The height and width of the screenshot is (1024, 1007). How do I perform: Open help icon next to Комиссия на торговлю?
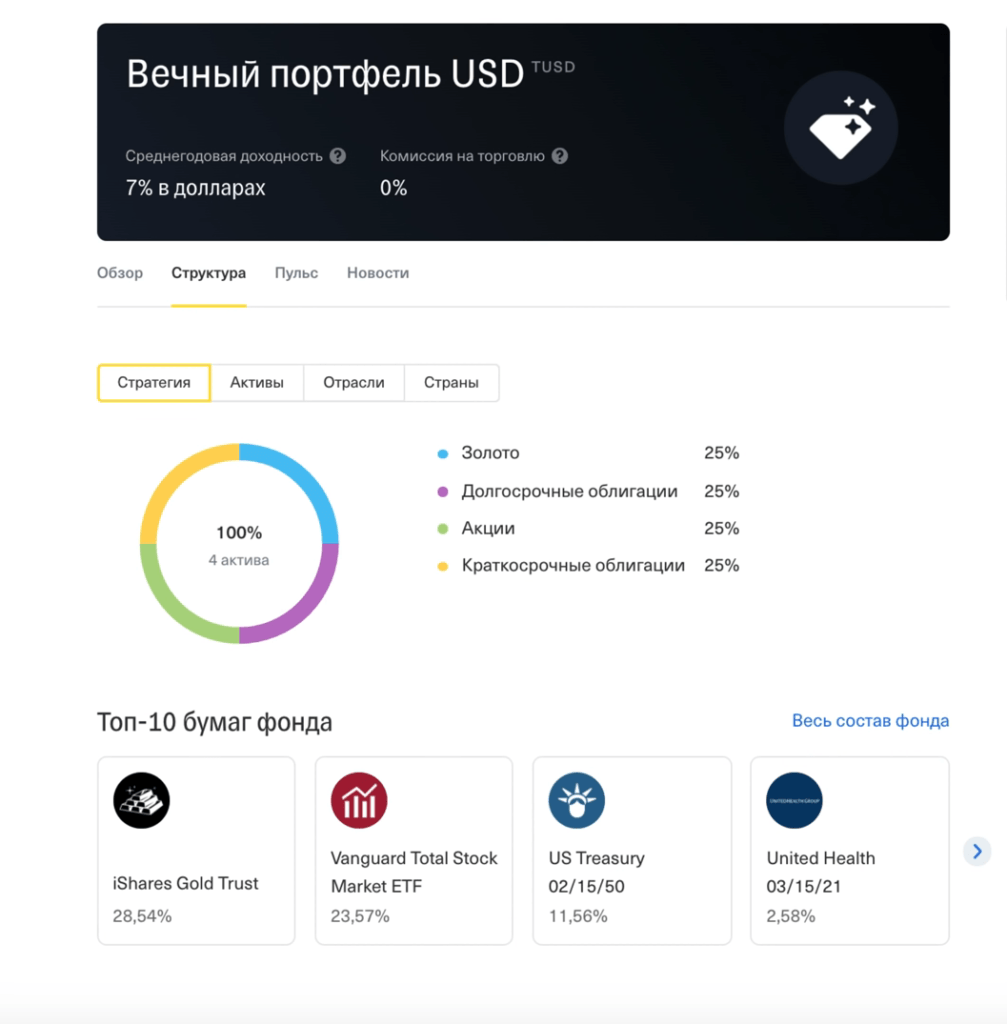pos(560,156)
